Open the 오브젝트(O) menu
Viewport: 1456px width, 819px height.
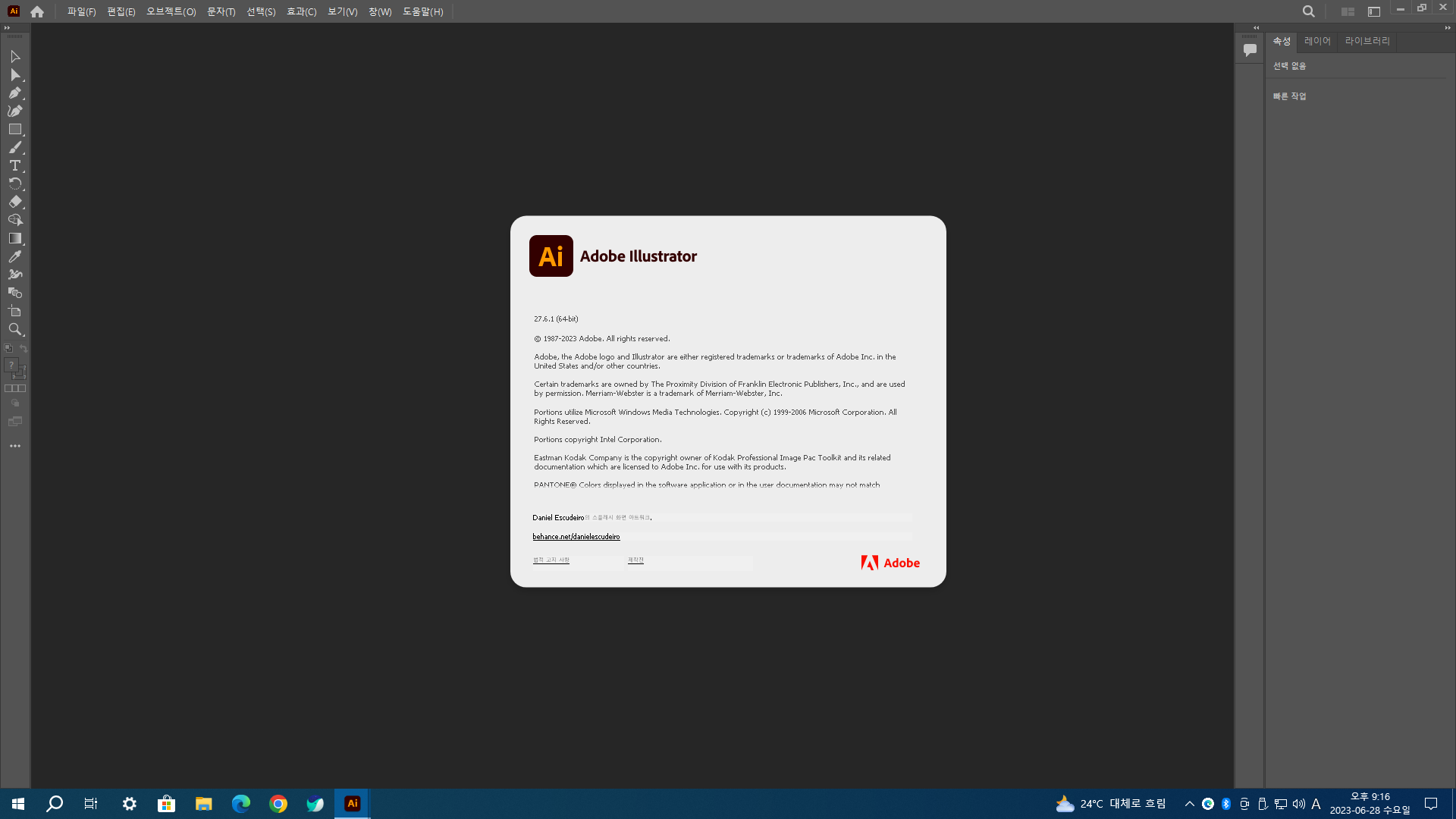coord(171,11)
